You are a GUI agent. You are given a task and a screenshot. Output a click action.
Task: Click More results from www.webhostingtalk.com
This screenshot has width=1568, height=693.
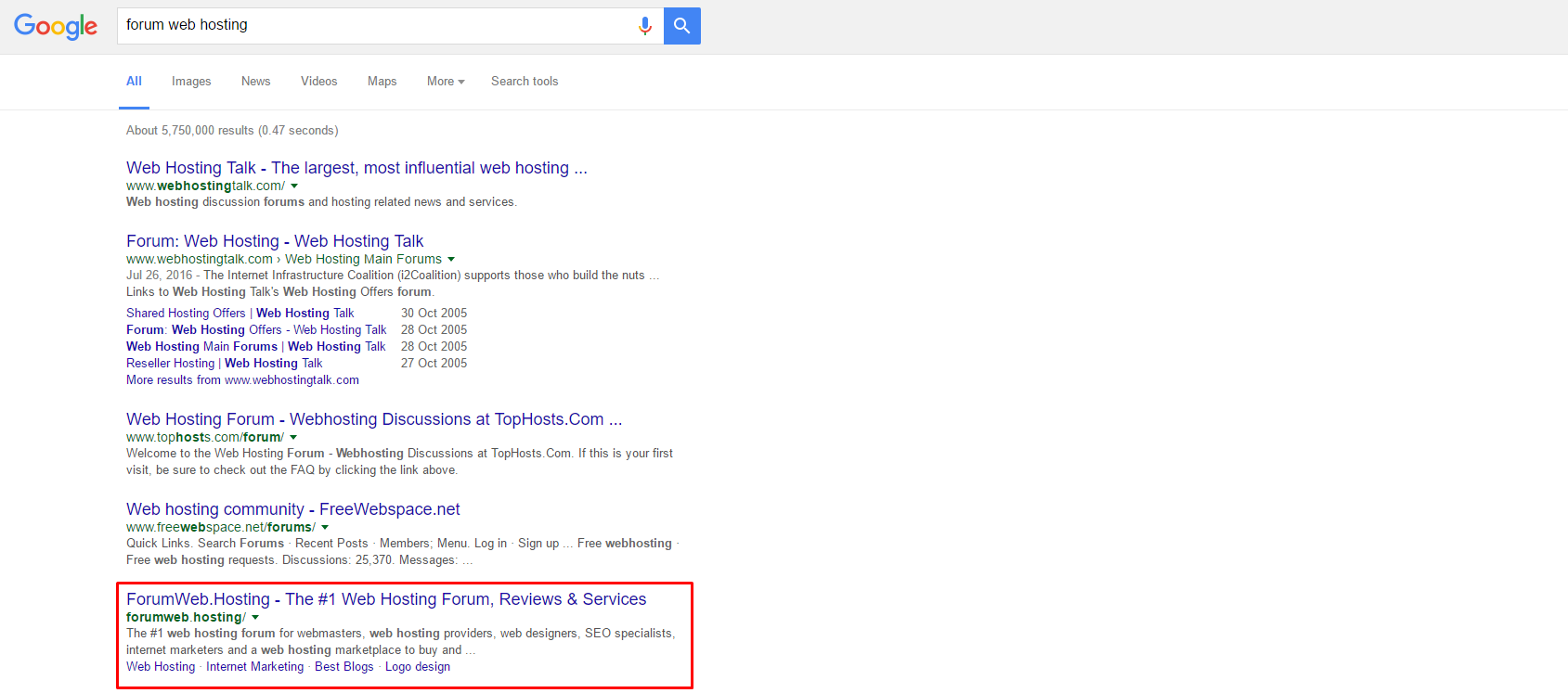[242, 380]
